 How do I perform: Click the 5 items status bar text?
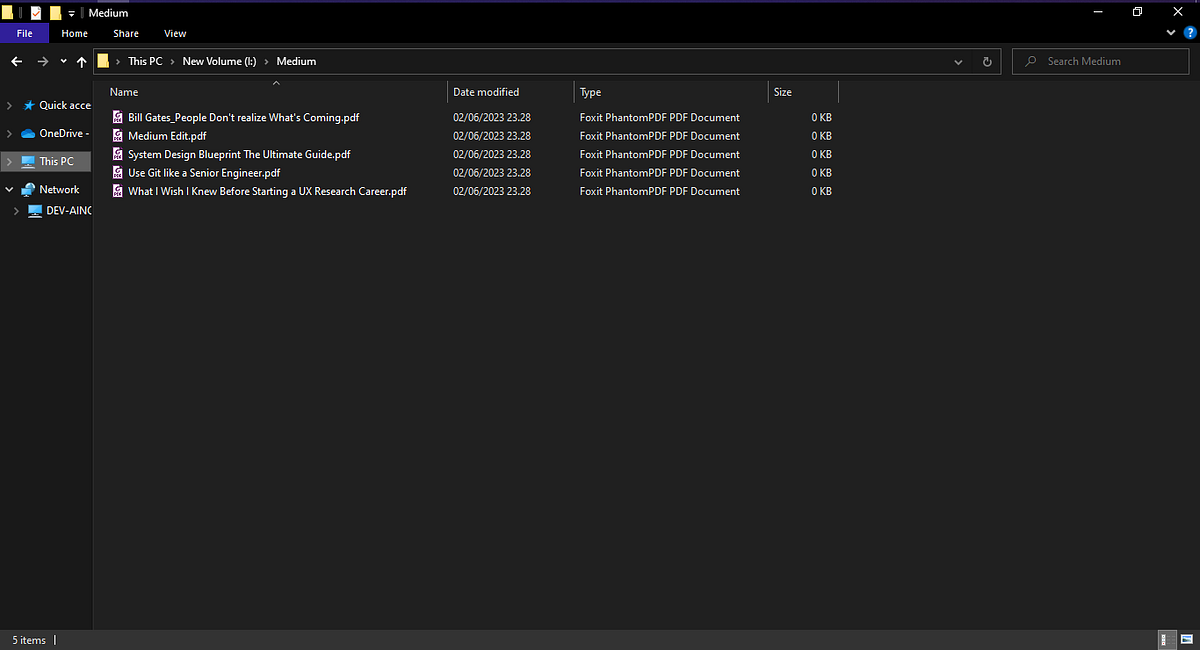(x=29, y=640)
